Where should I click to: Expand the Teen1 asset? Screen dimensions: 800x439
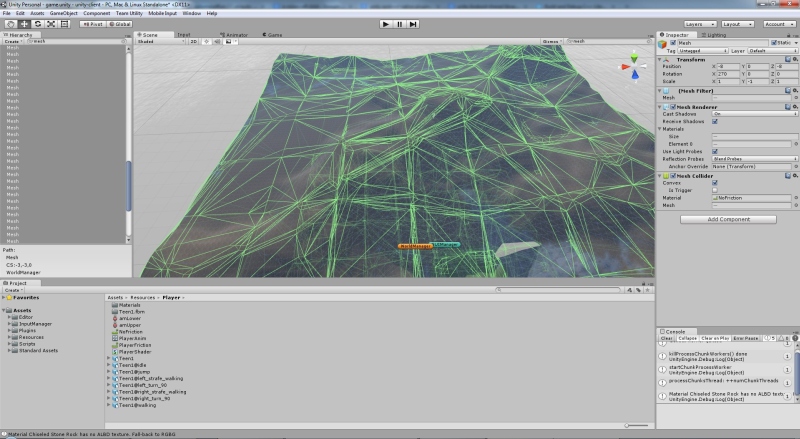coord(108,358)
